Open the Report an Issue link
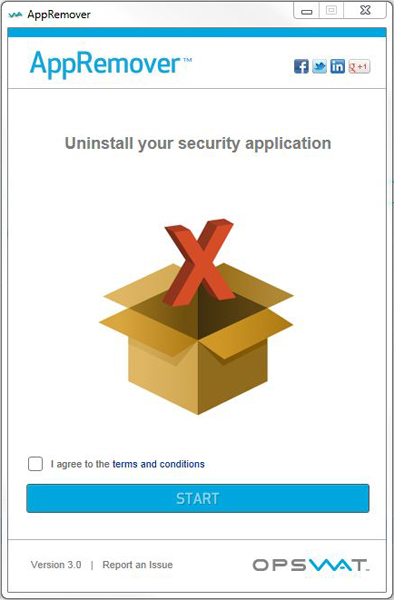 tap(137, 565)
